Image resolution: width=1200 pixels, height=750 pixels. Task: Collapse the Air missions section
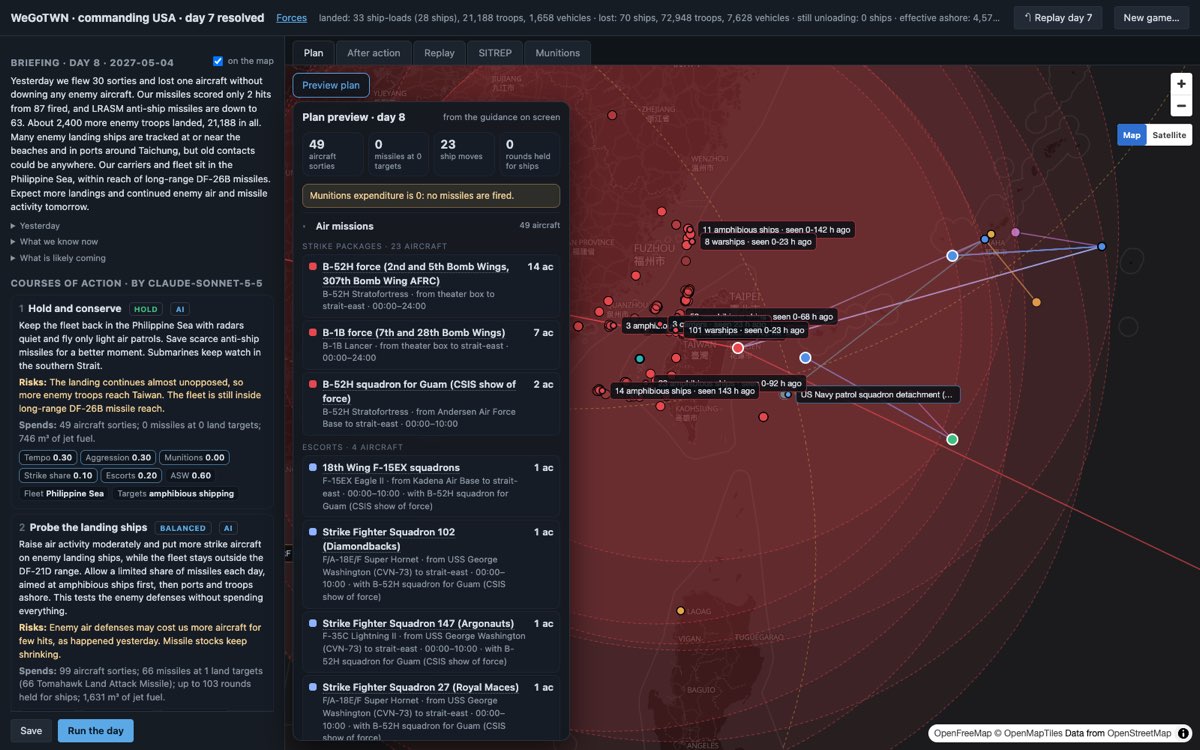point(431,226)
